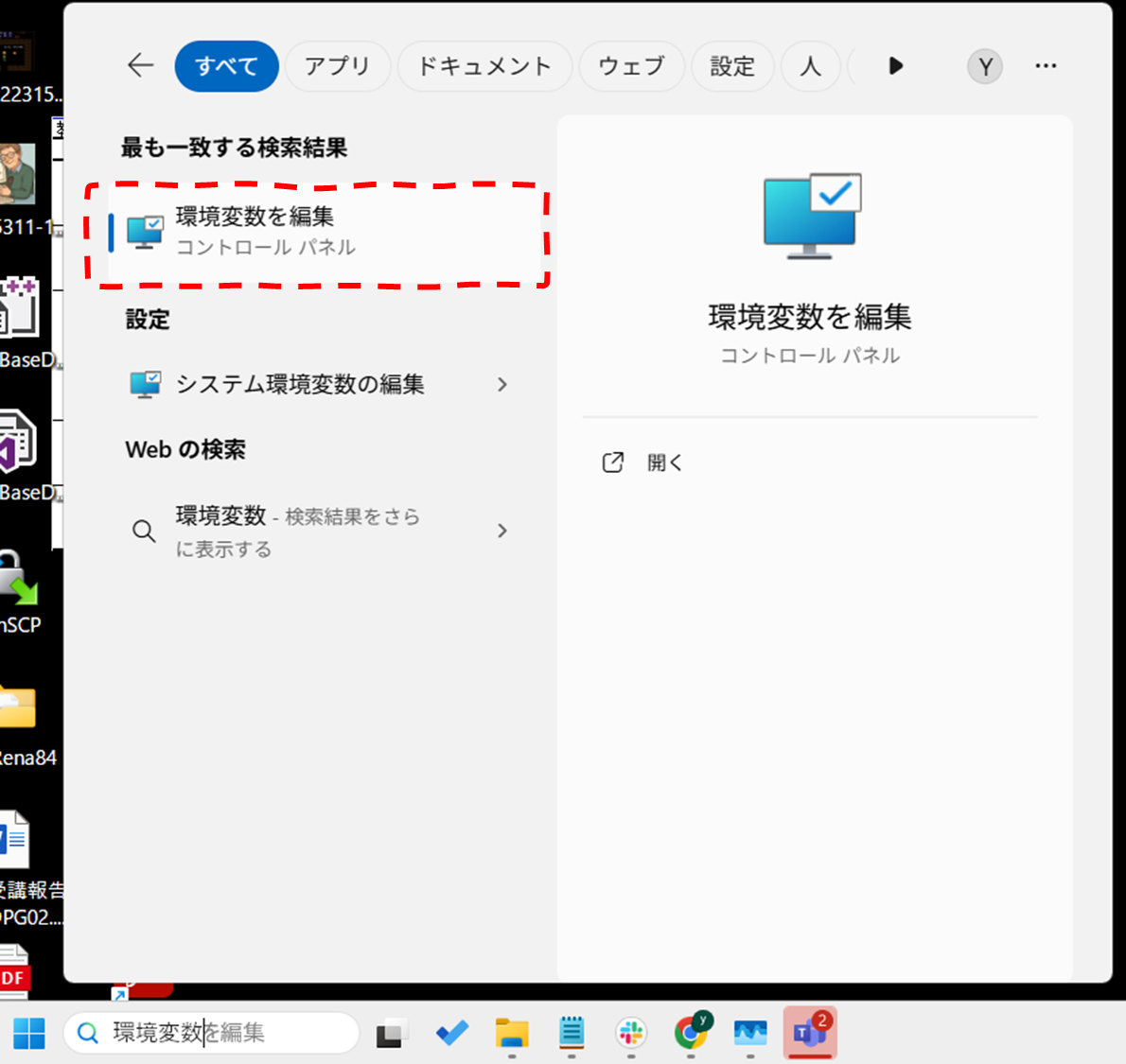Expand the web search result chevron
Image resolution: width=1126 pixels, height=1064 pixels.
[502, 531]
